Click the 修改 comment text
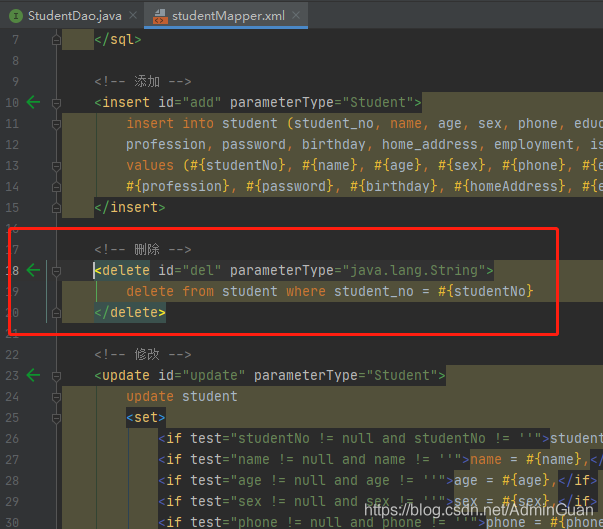Image resolution: width=603 pixels, height=529 pixels. point(147,354)
